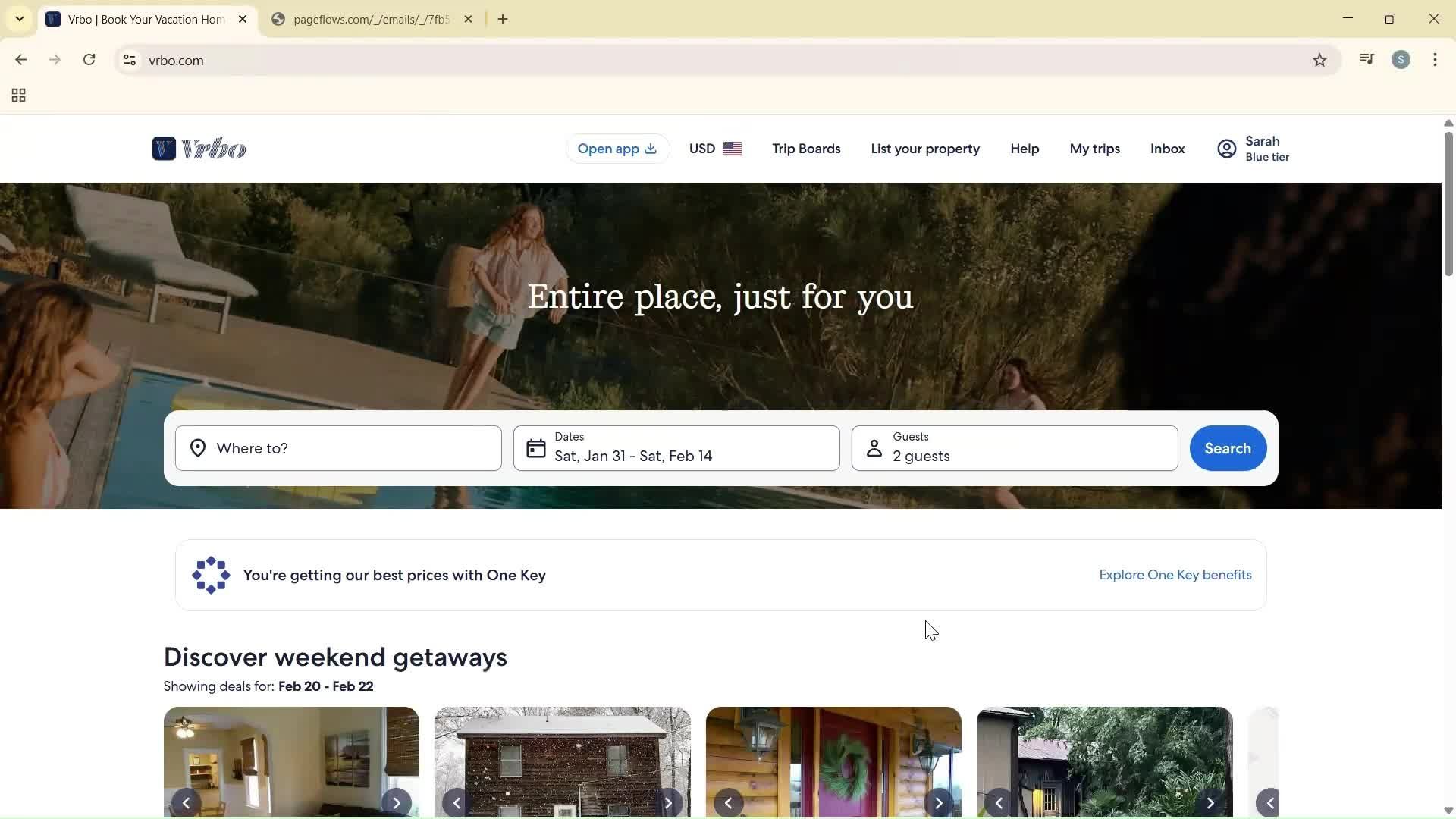Click the location pin icon

pyautogui.click(x=197, y=448)
